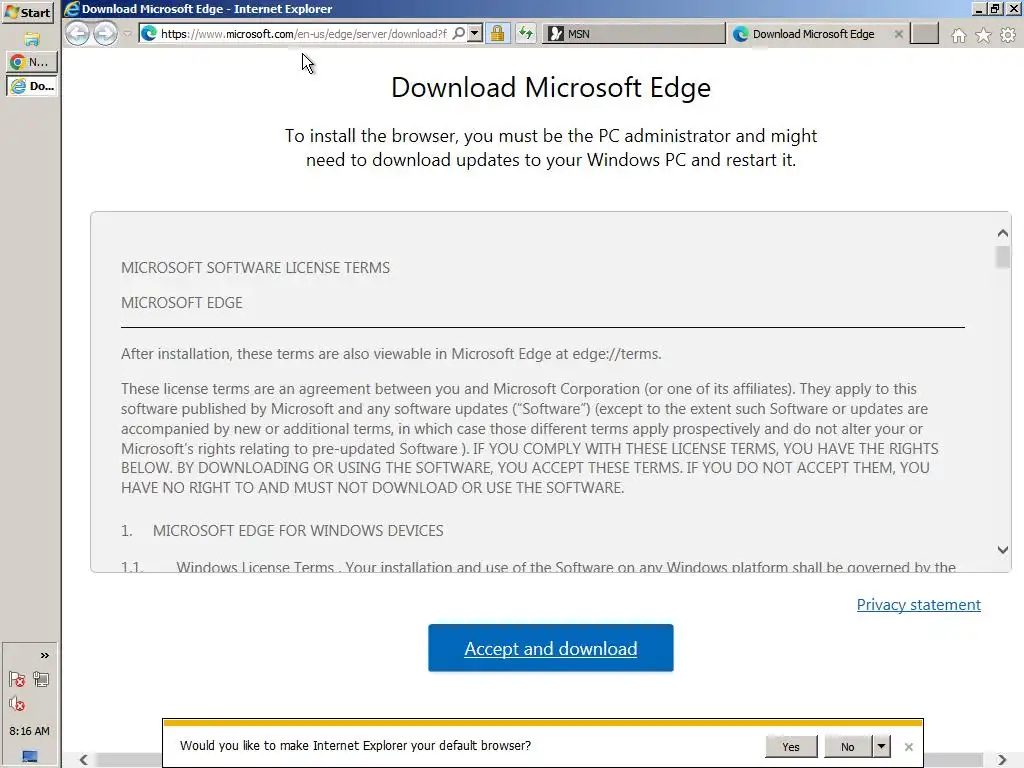1024x768 pixels.
Task: Expand hidden tray icons chevron
Action: [44, 655]
